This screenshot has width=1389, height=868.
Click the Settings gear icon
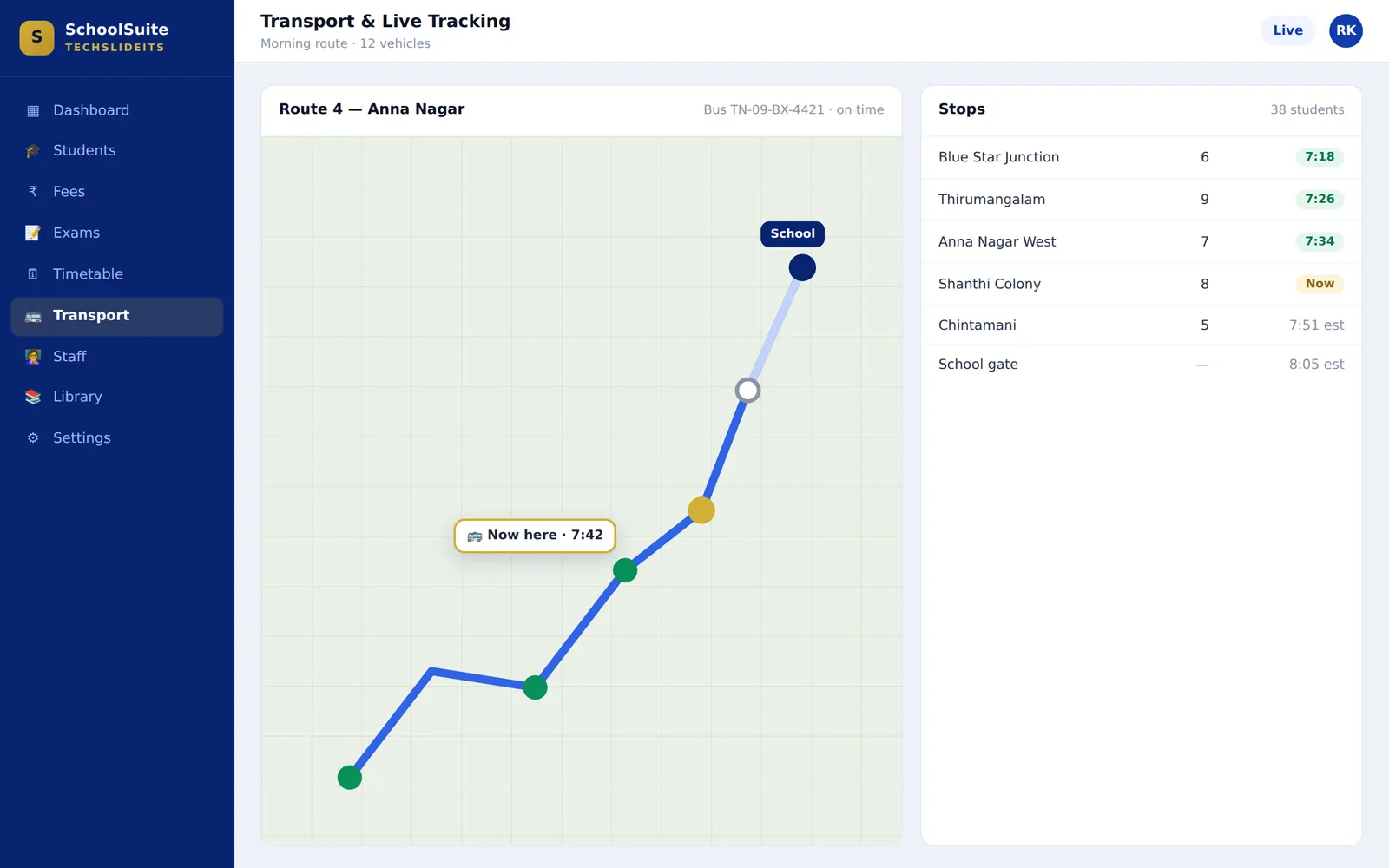coord(33,438)
